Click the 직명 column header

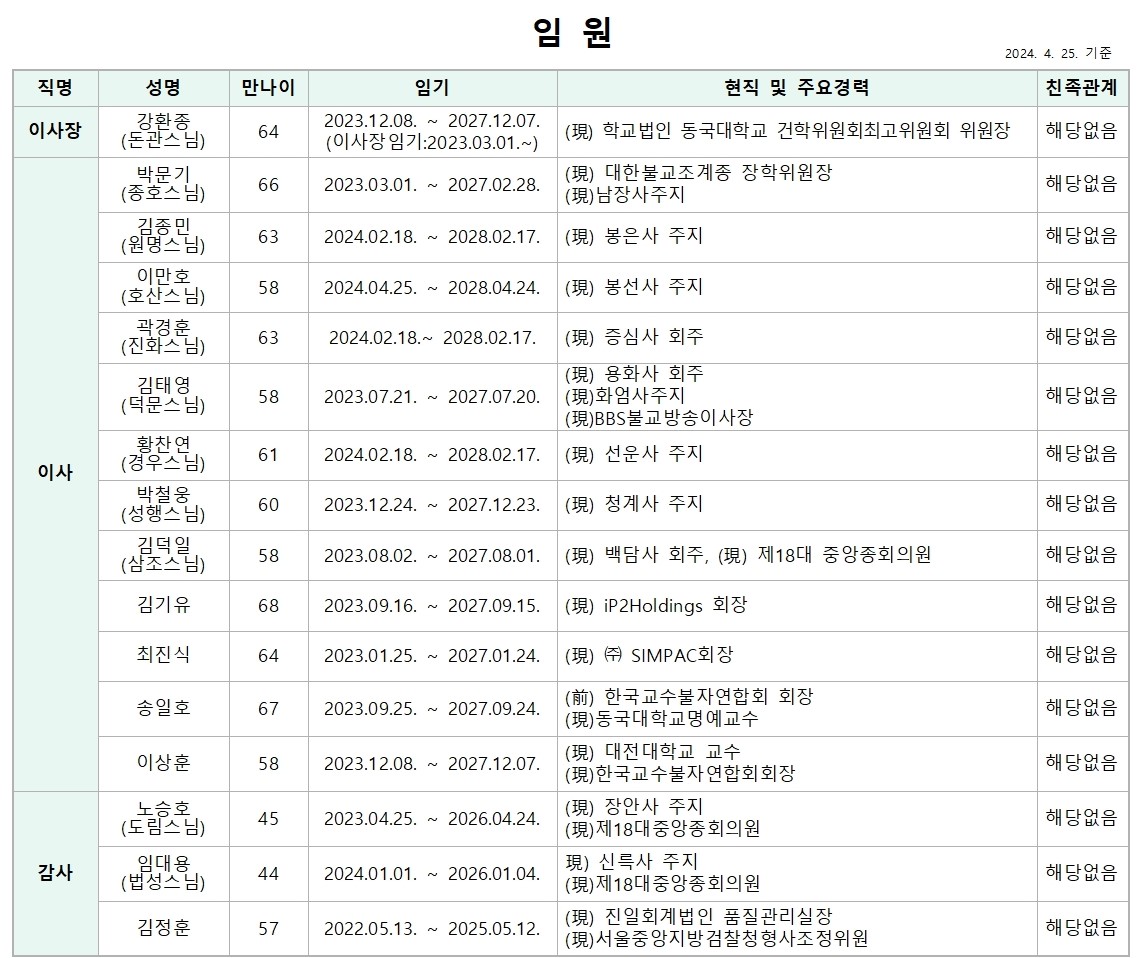55,87
